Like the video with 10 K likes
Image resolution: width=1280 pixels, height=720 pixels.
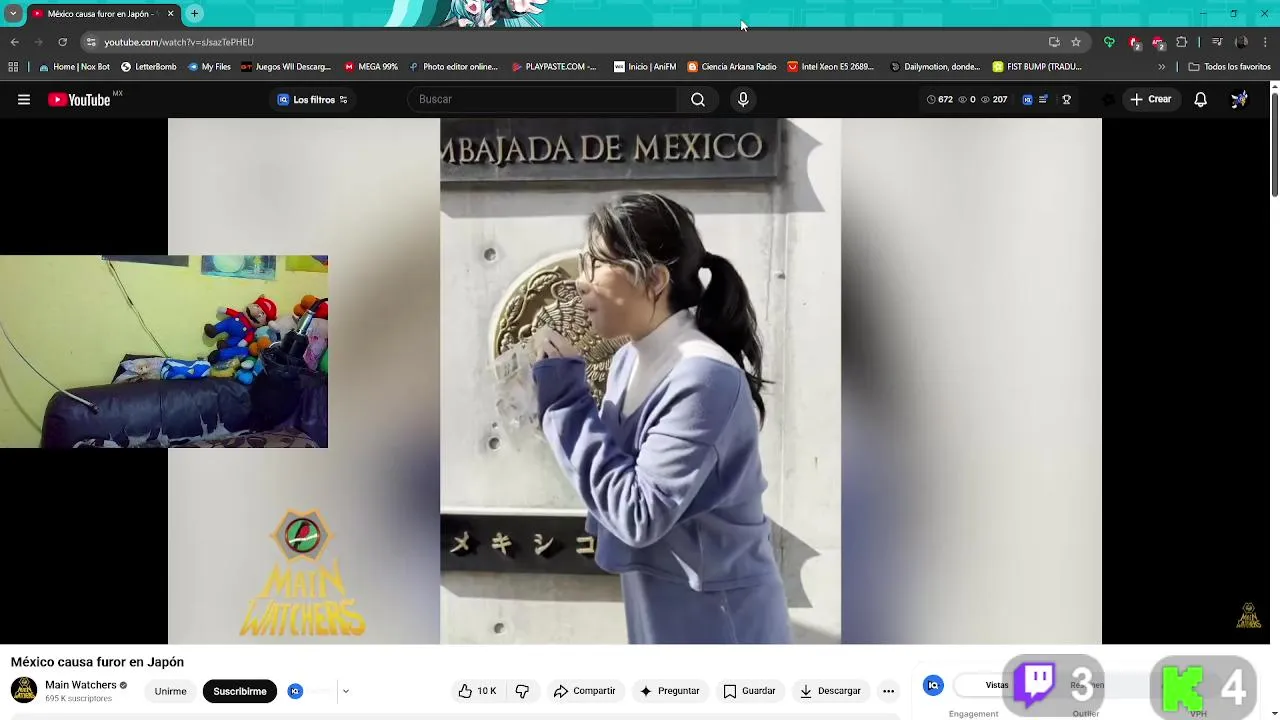(477, 691)
